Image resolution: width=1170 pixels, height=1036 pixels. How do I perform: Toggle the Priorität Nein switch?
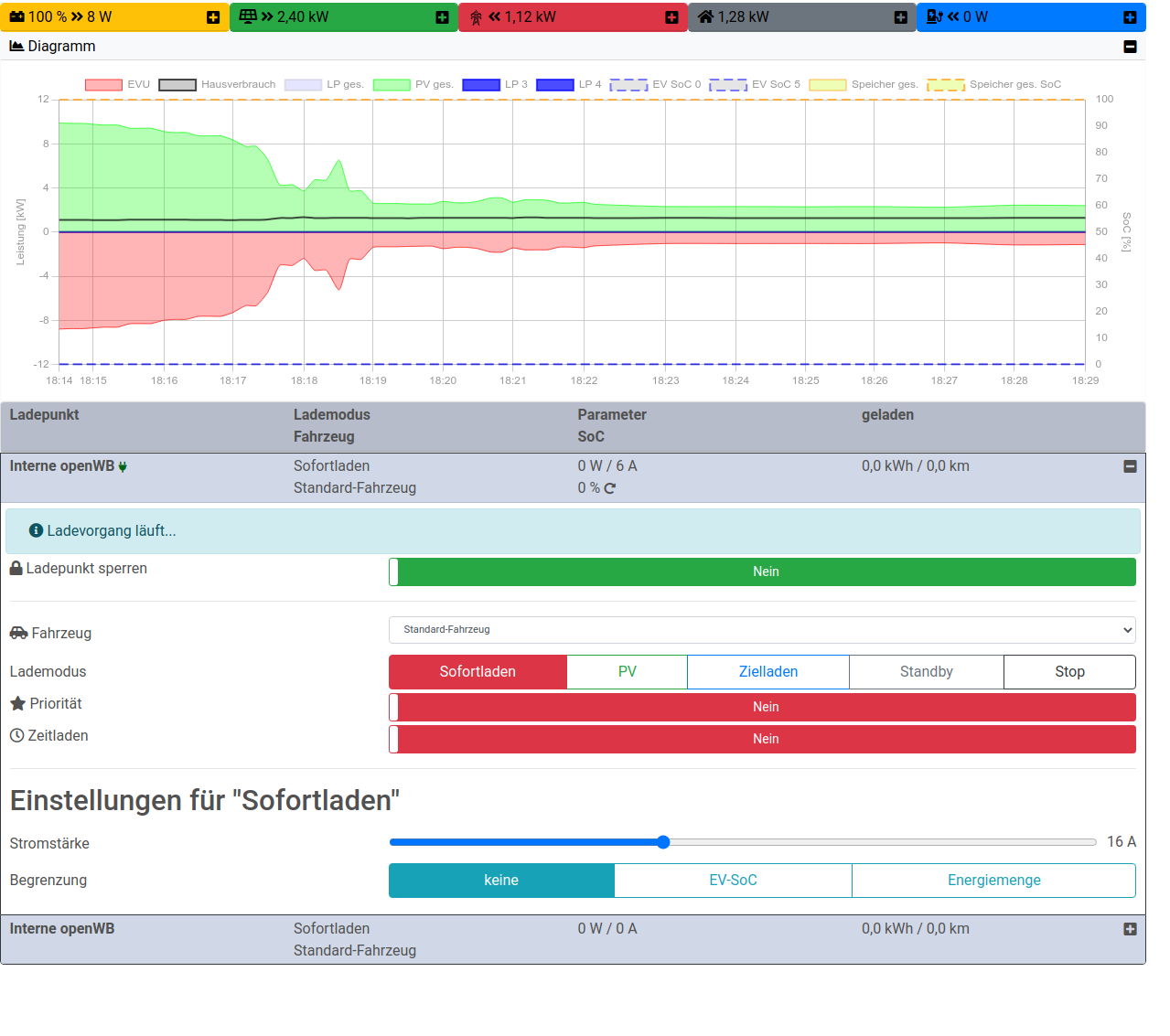coord(762,707)
